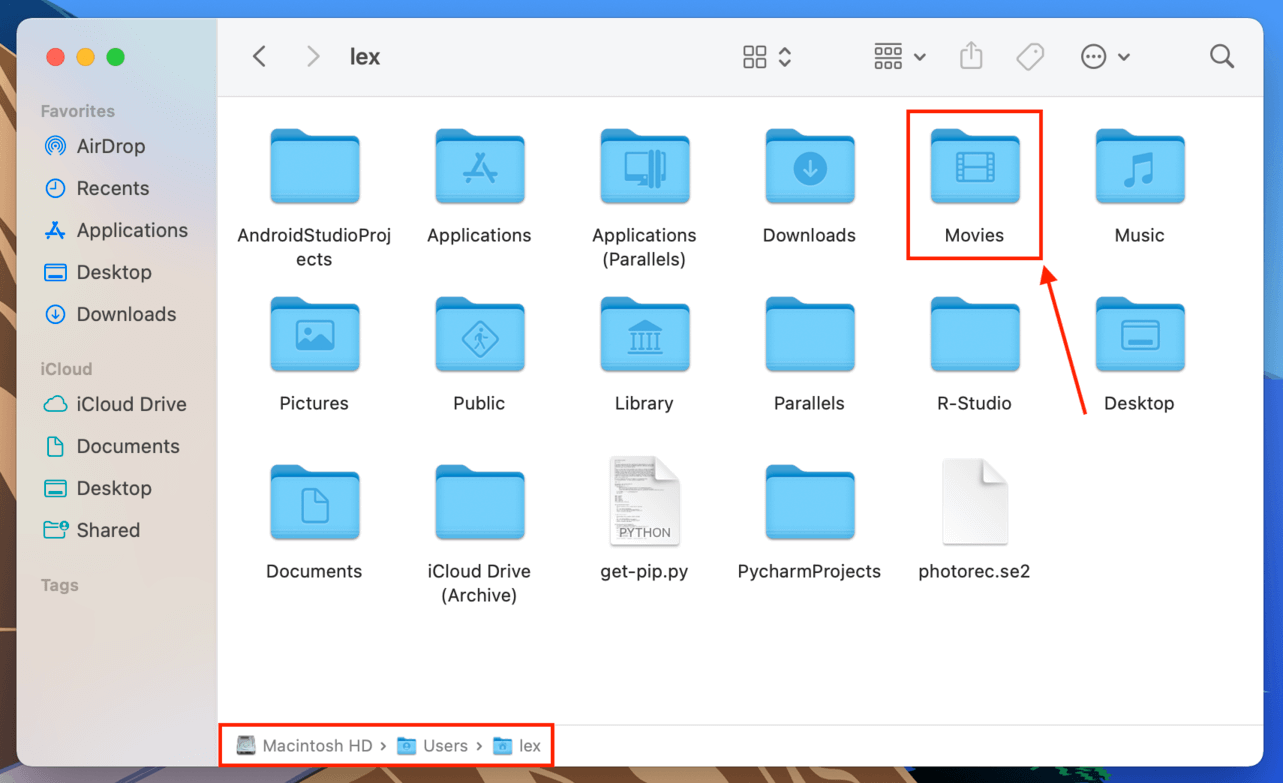Go forward with the right chevron
Screen dimensions: 1283x783
[x=313, y=57]
